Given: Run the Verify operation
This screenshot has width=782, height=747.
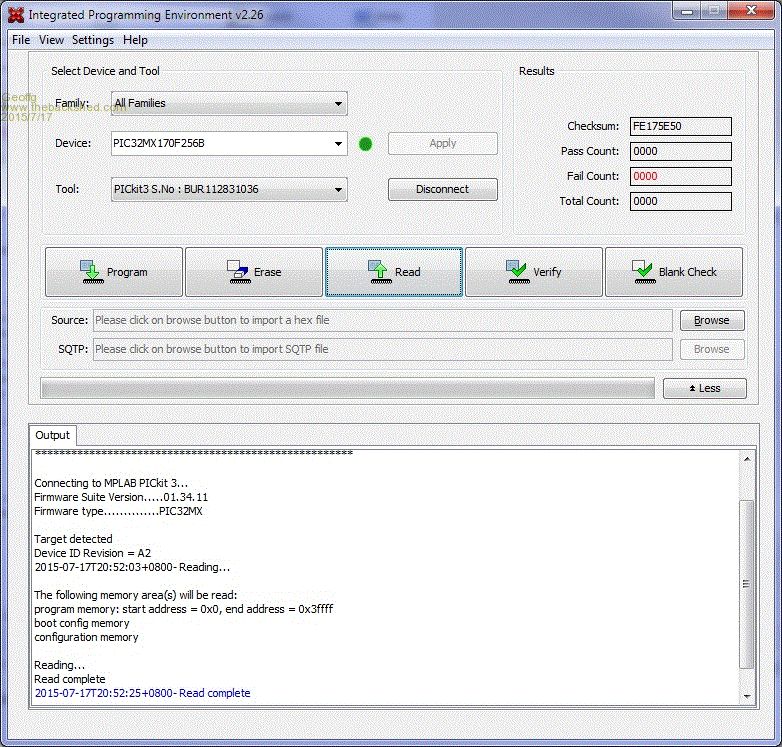Looking at the screenshot, I should (x=534, y=272).
